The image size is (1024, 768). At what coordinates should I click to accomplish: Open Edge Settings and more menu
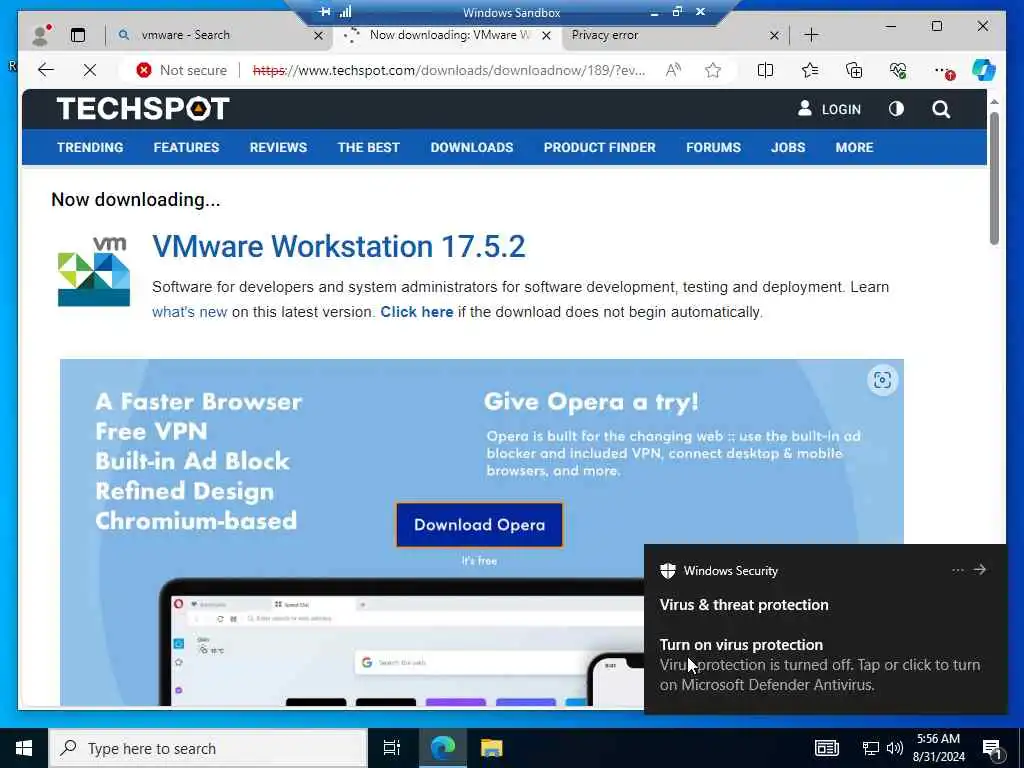click(944, 71)
